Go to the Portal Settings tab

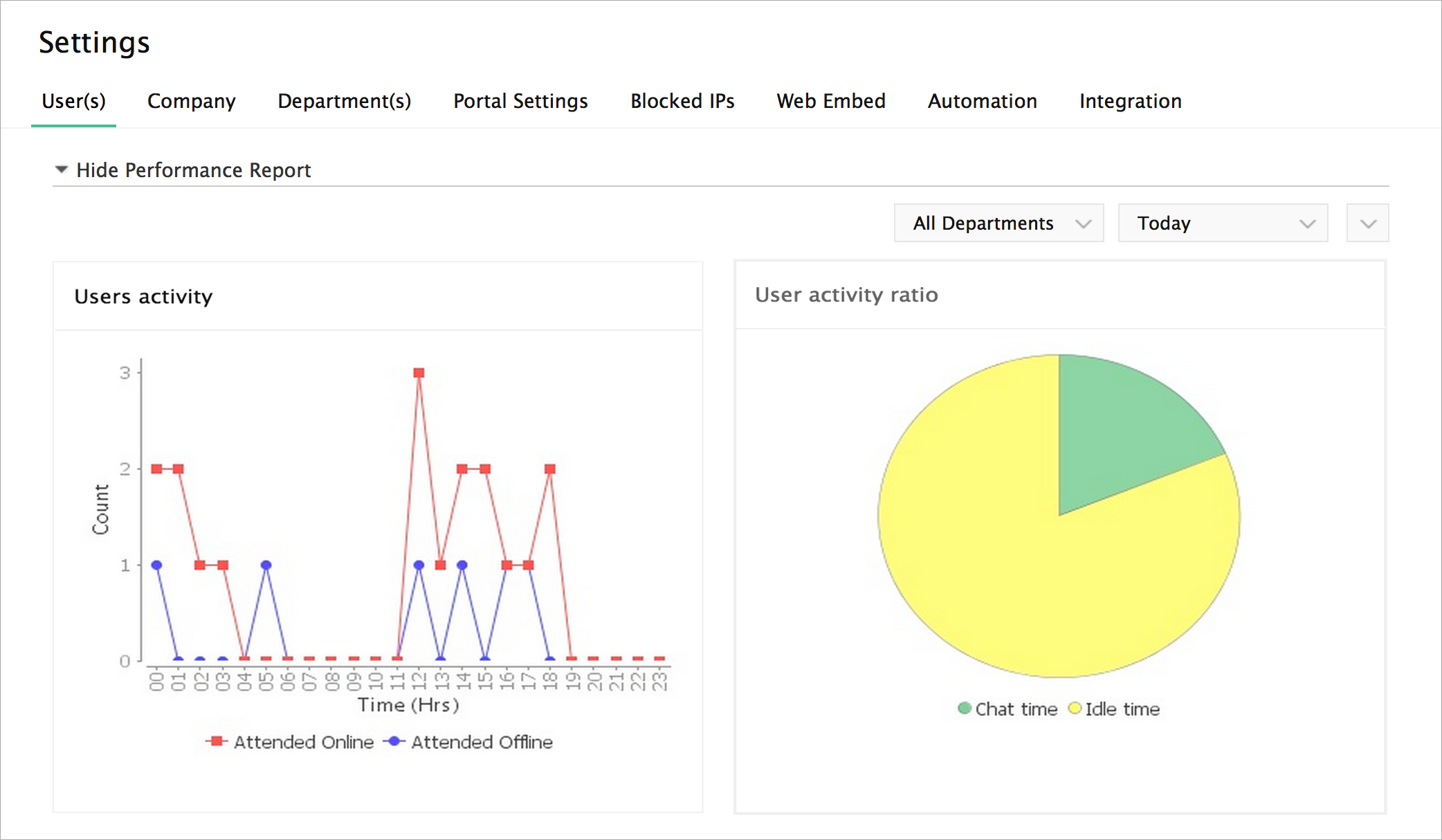coord(520,101)
